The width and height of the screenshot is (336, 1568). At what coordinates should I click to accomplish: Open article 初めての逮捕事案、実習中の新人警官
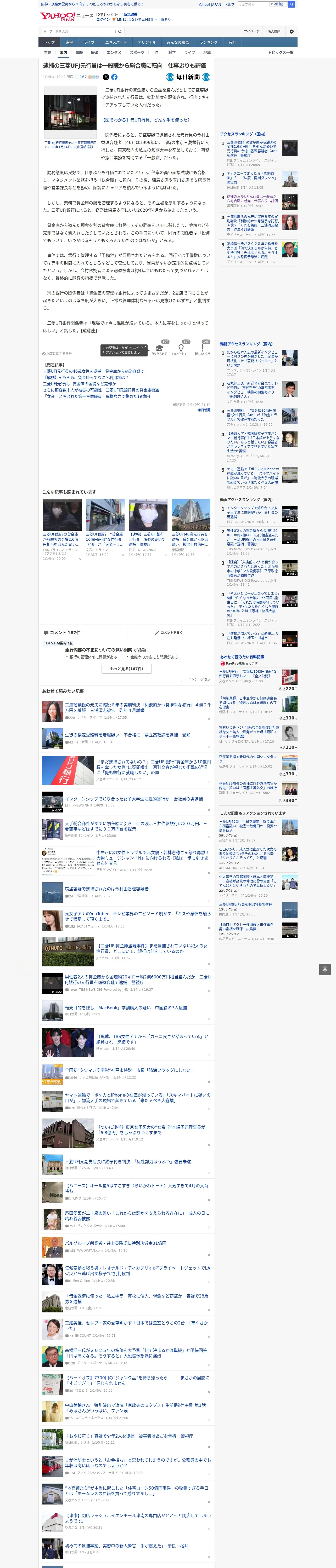(x=126, y=1546)
